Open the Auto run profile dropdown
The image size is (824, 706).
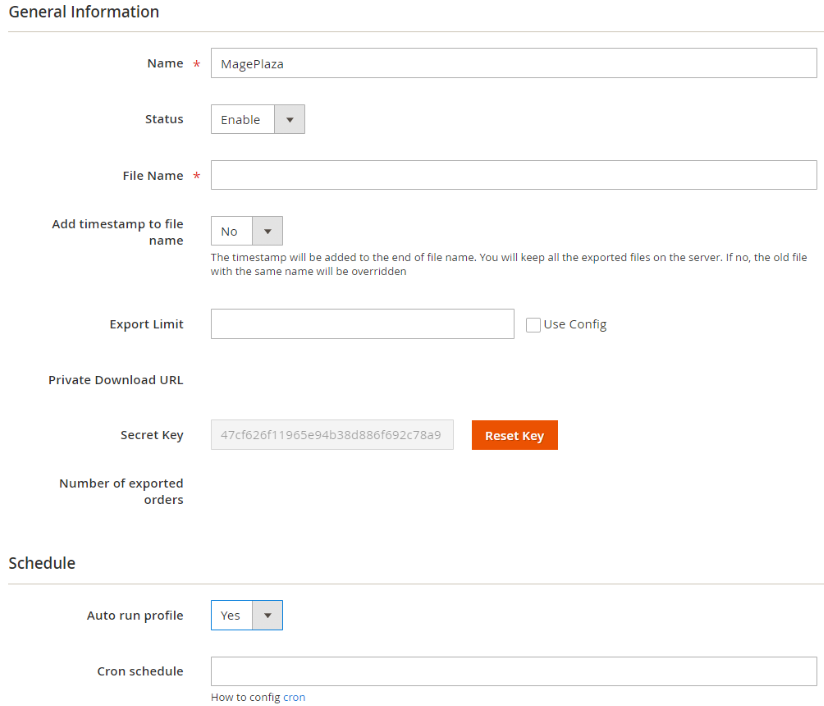pyautogui.click(x=246, y=615)
